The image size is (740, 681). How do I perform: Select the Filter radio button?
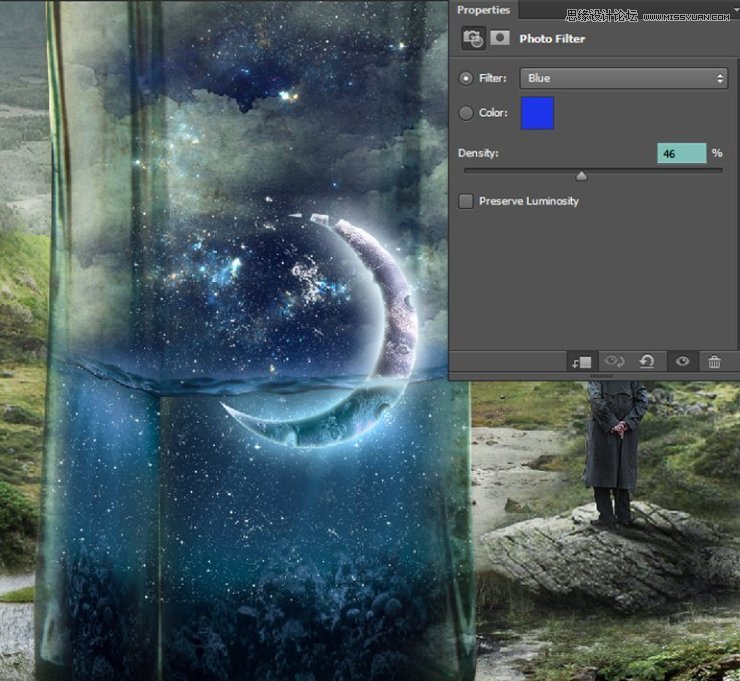pos(466,78)
